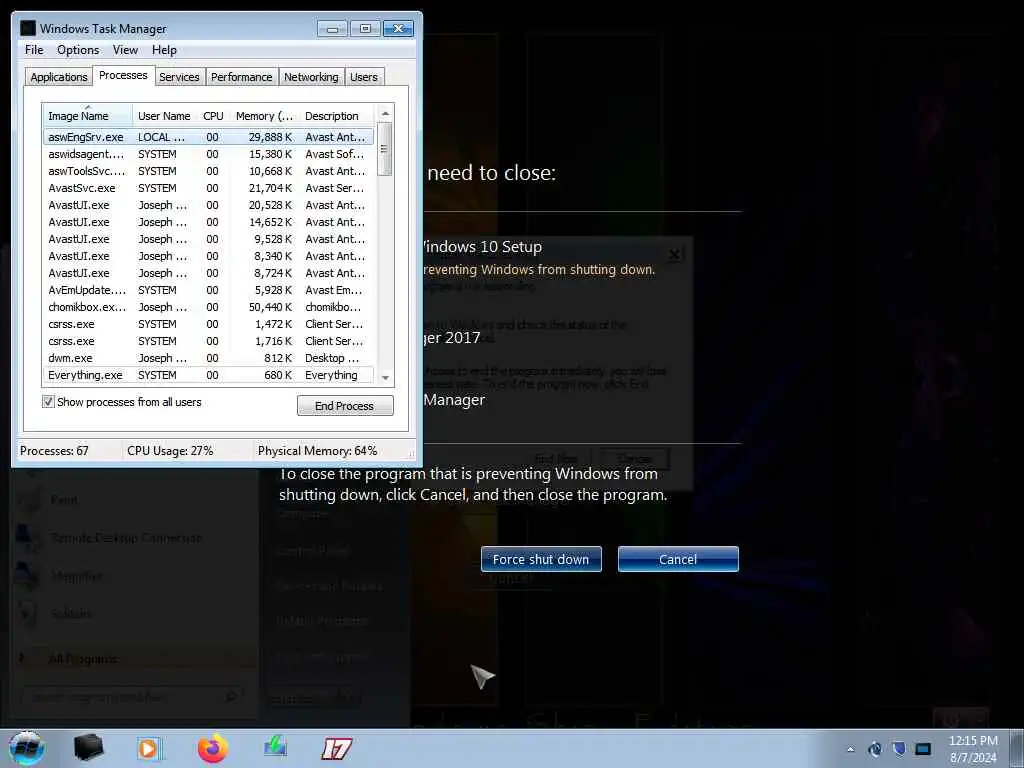Open the File menu
Viewport: 1024px width, 768px height.
34,50
